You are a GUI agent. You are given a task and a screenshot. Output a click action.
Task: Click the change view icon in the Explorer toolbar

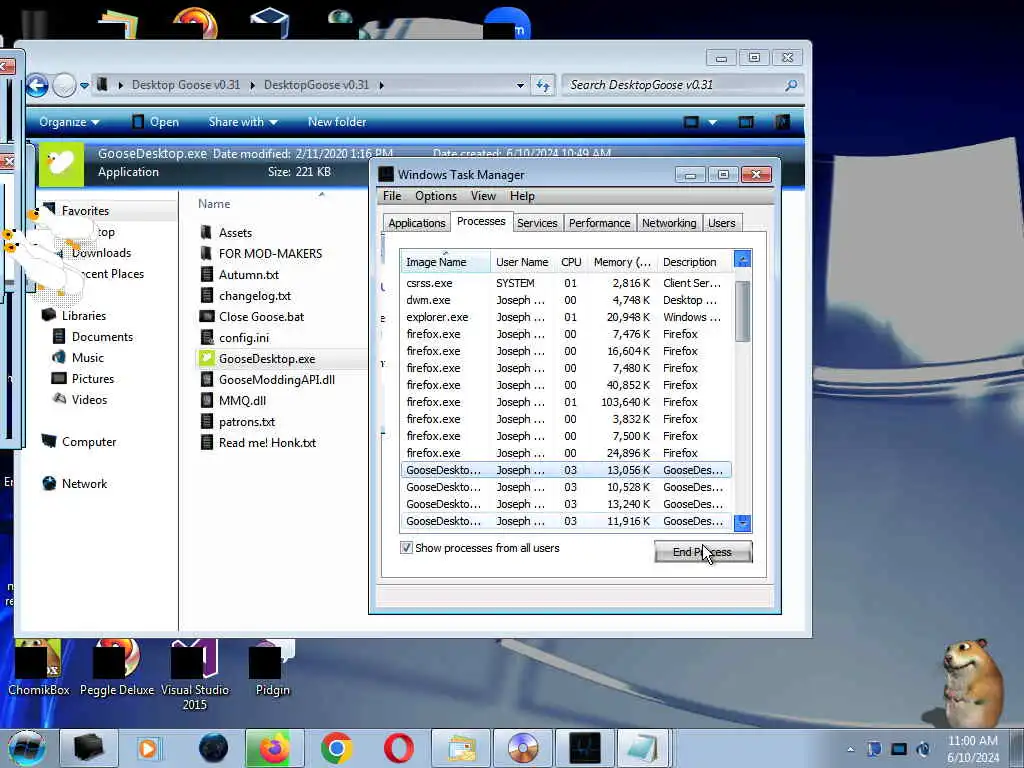pos(691,122)
